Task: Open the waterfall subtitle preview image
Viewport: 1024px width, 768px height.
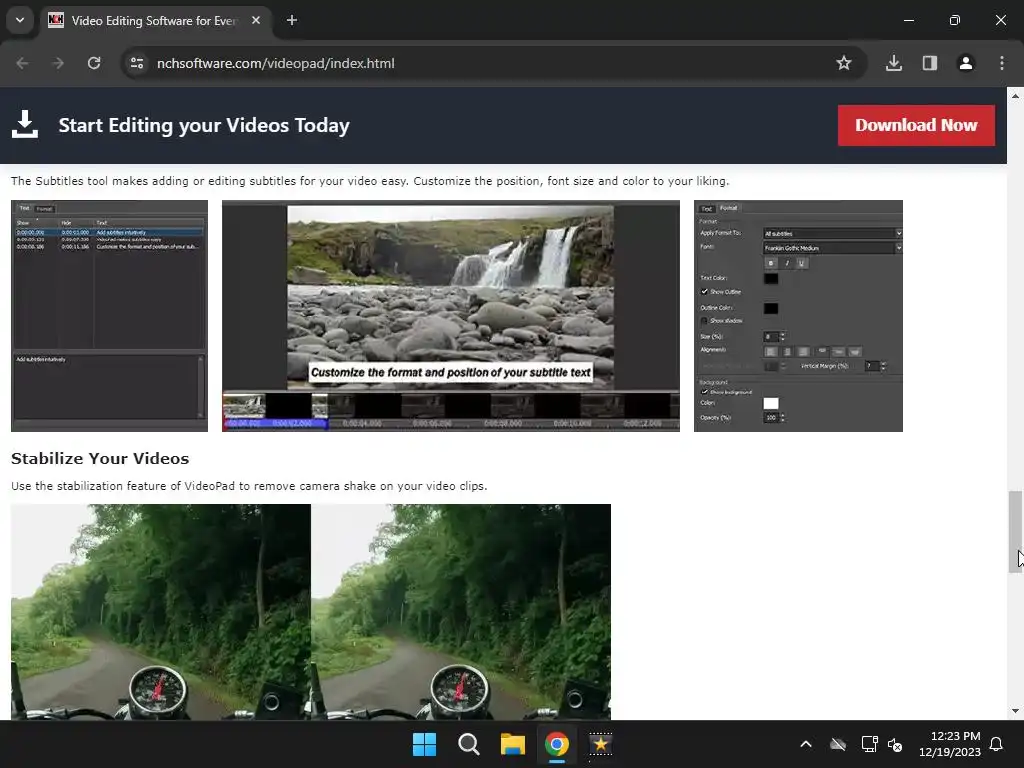Action: coord(451,316)
